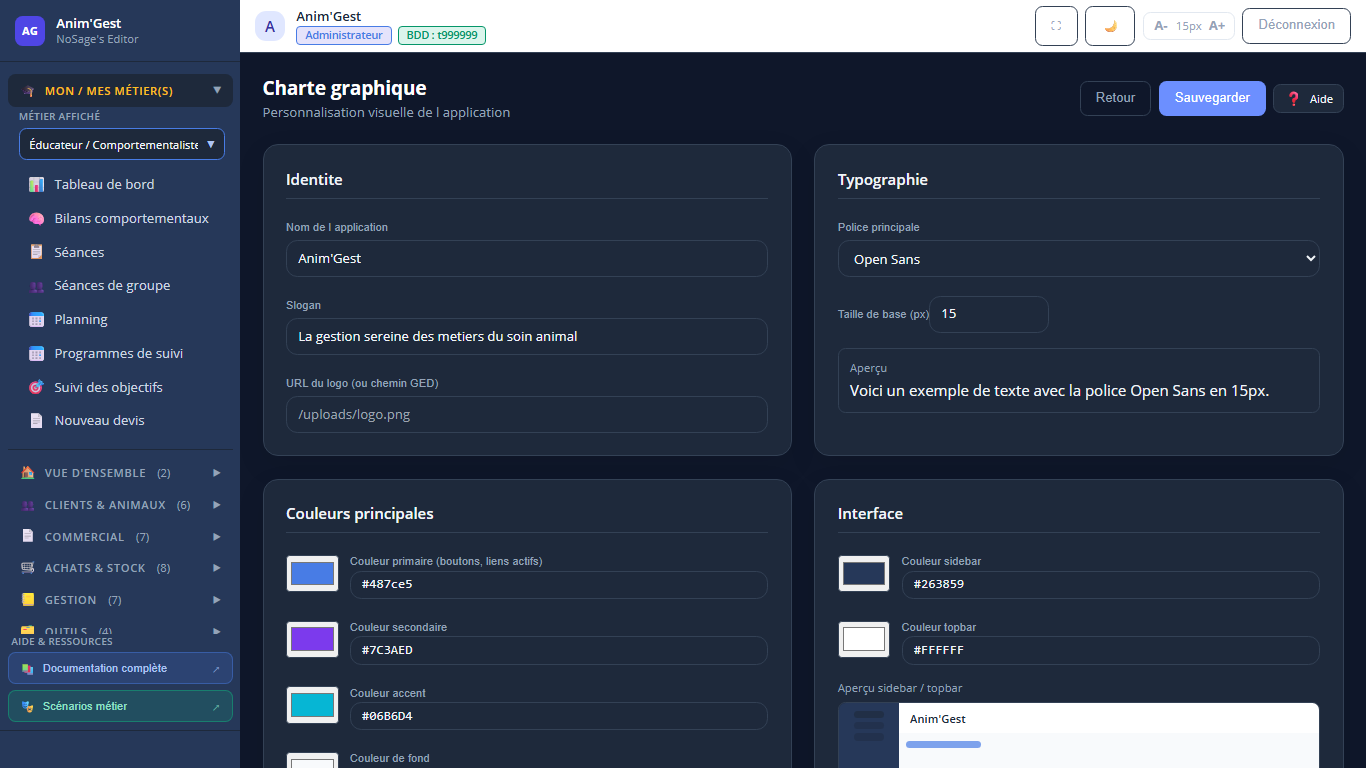
Task: Click the Tableau de bord chart icon
Action: click(x=36, y=185)
